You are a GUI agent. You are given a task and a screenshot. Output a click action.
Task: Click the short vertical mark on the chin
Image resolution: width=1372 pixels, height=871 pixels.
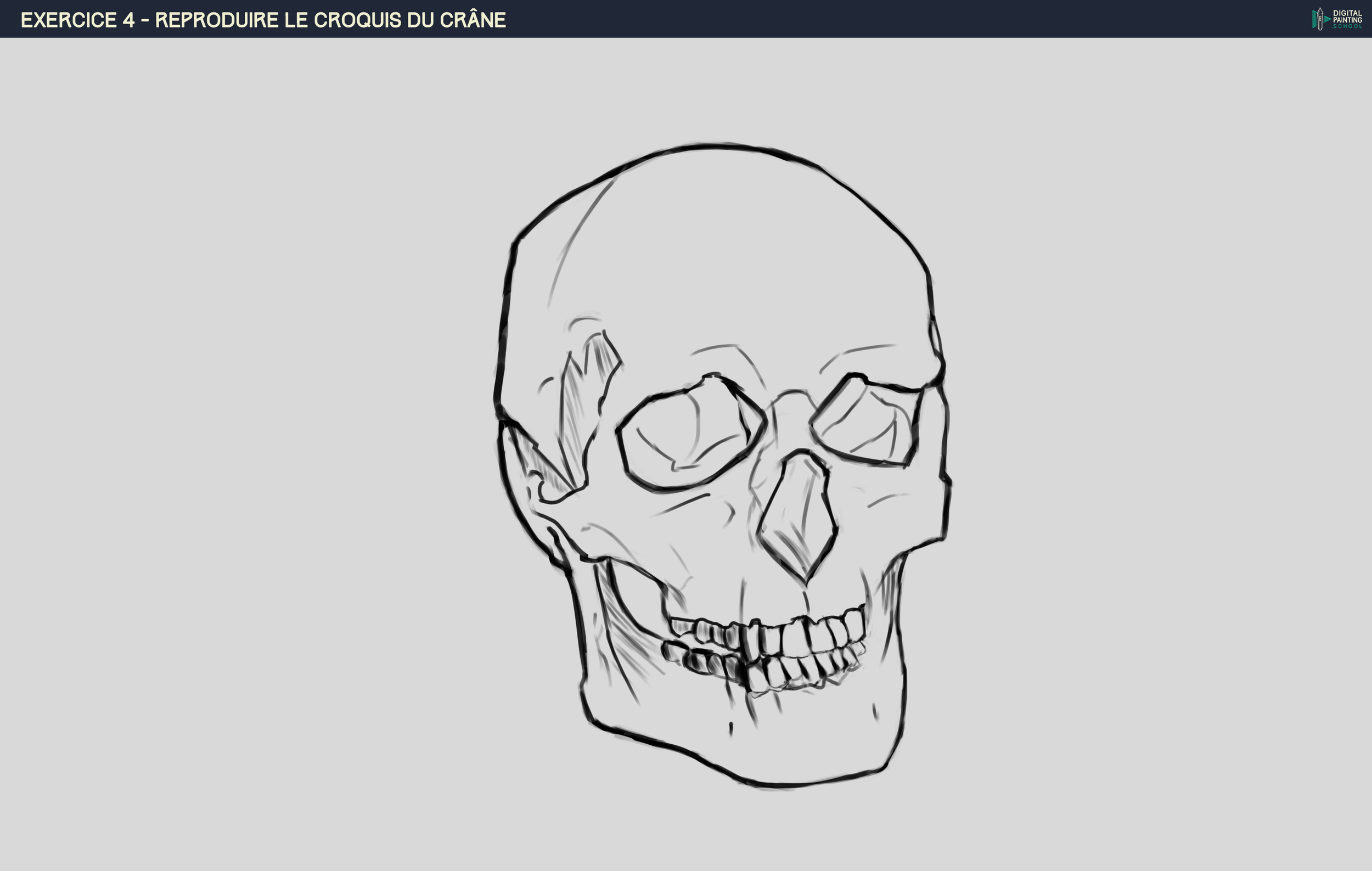(731, 729)
